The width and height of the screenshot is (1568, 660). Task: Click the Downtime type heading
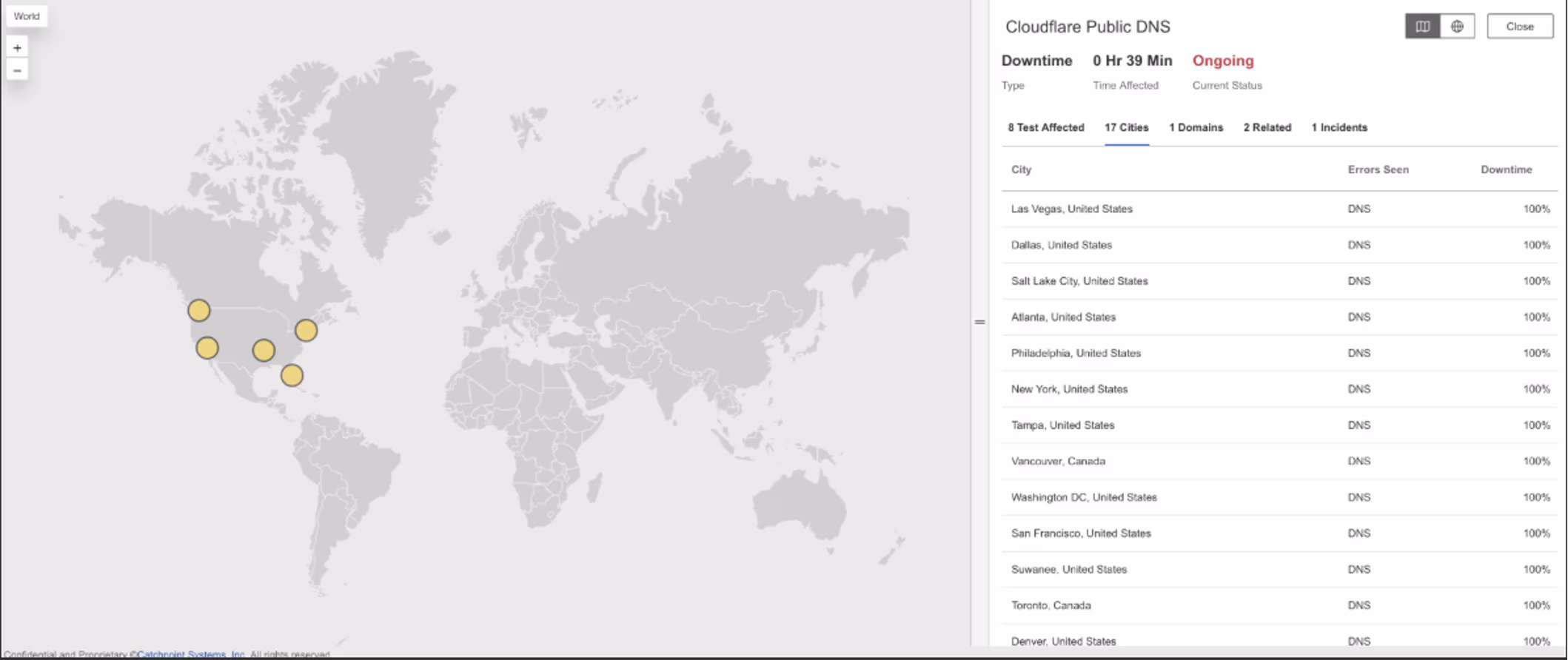(x=1036, y=61)
